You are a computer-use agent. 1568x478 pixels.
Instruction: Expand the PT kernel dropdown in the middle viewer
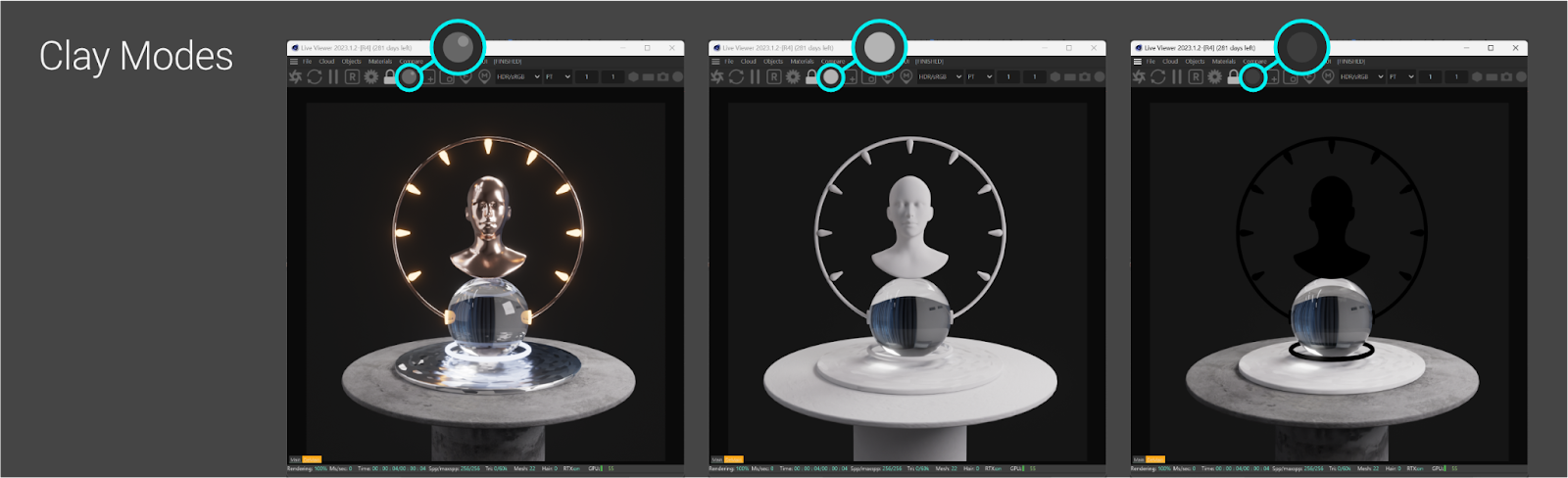(980, 76)
